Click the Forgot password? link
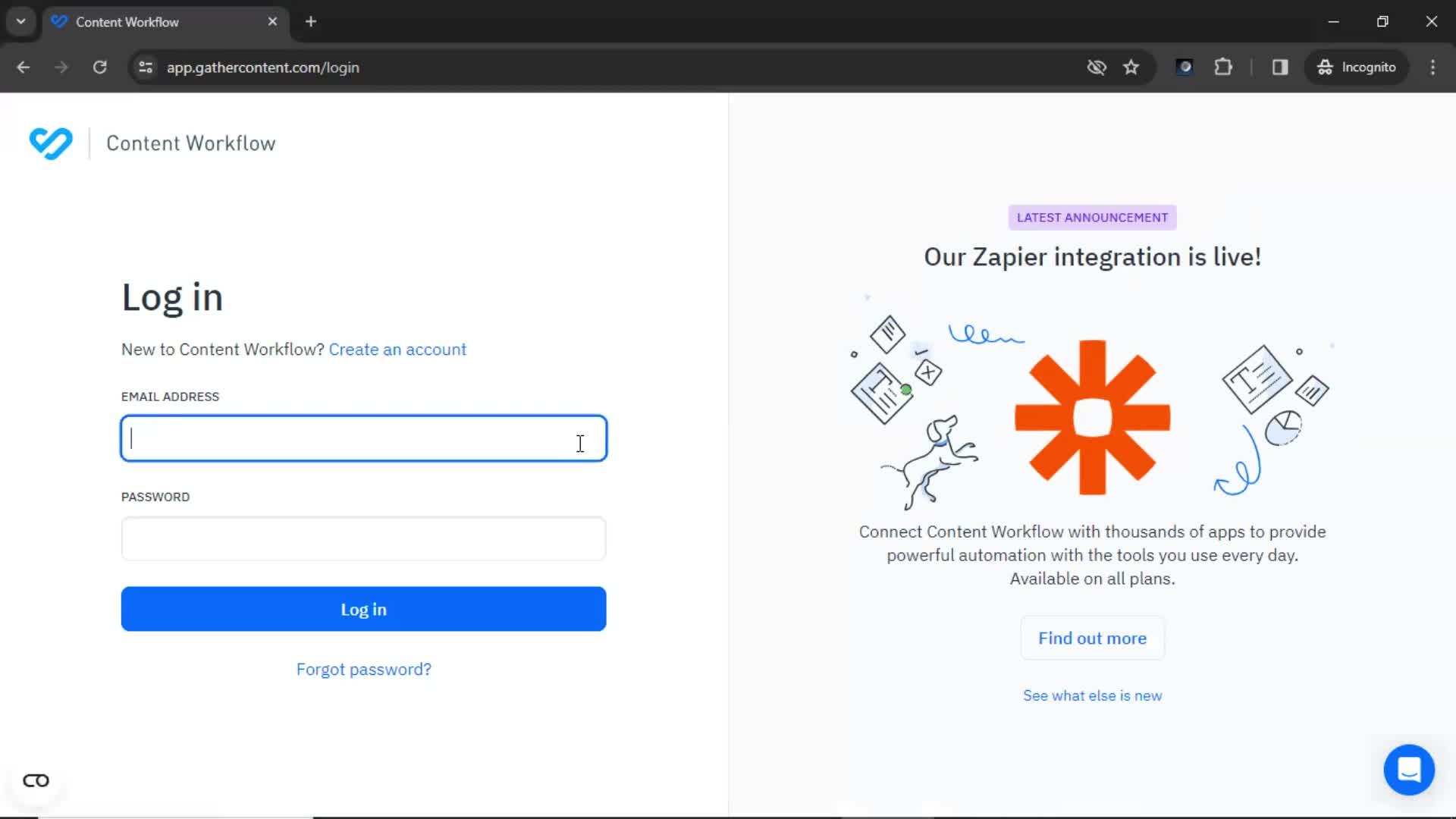This screenshot has height=819, width=1456. pos(363,670)
